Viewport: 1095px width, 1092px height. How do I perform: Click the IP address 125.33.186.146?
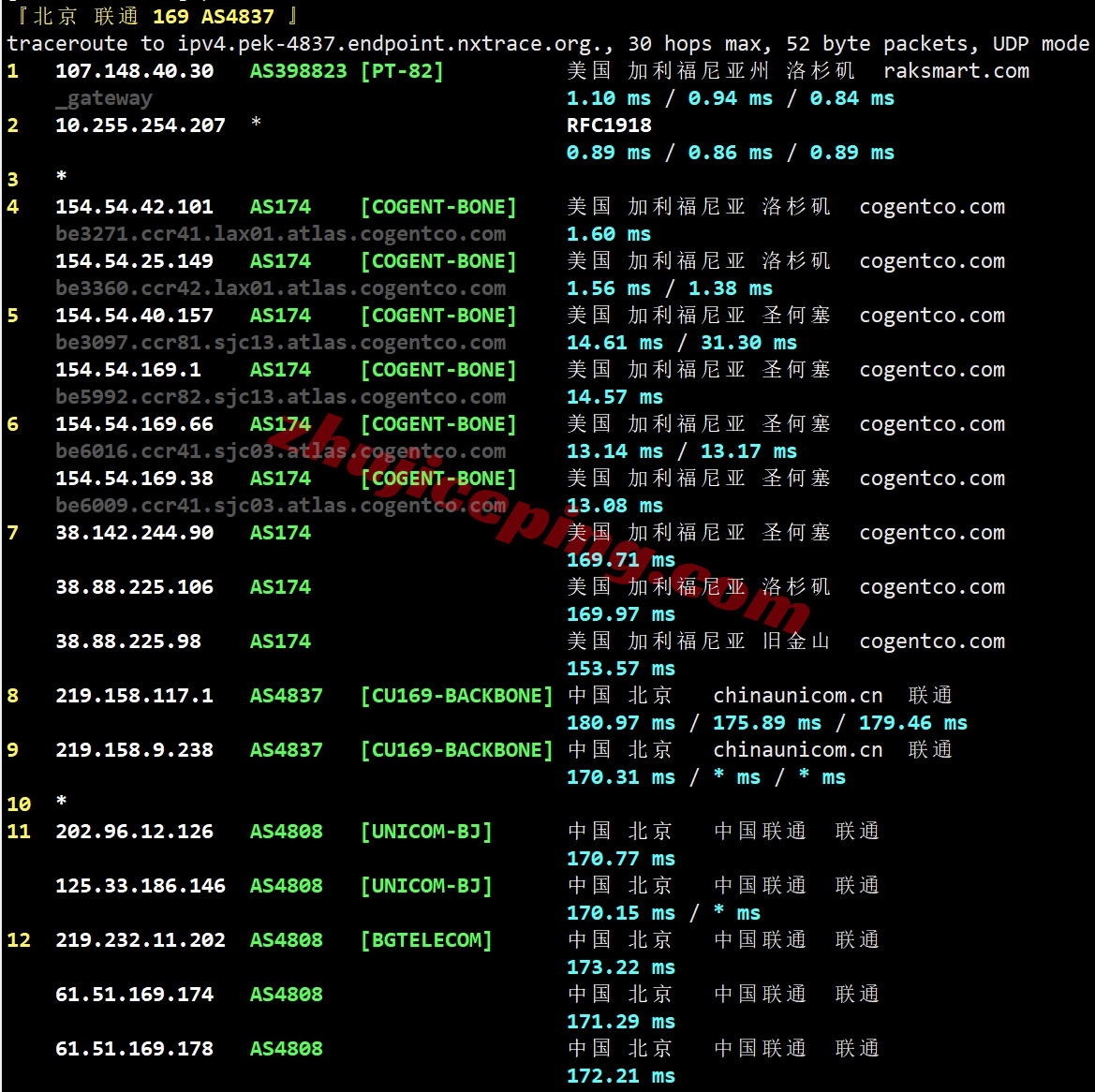tap(141, 886)
